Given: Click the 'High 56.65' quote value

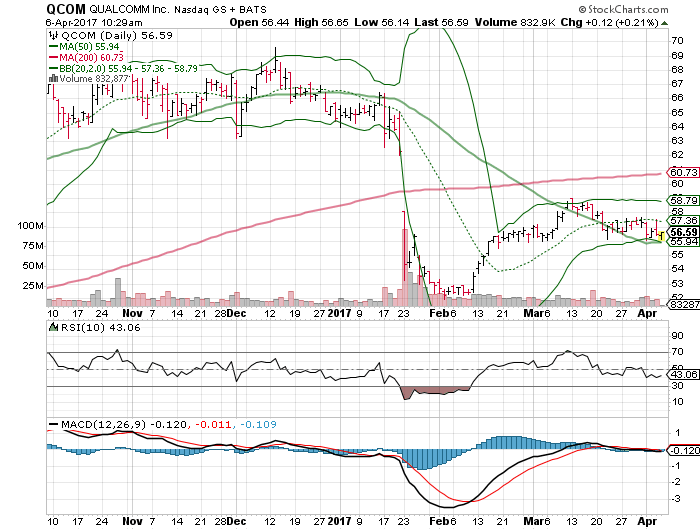Looking at the screenshot, I should (x=321, y=22).
